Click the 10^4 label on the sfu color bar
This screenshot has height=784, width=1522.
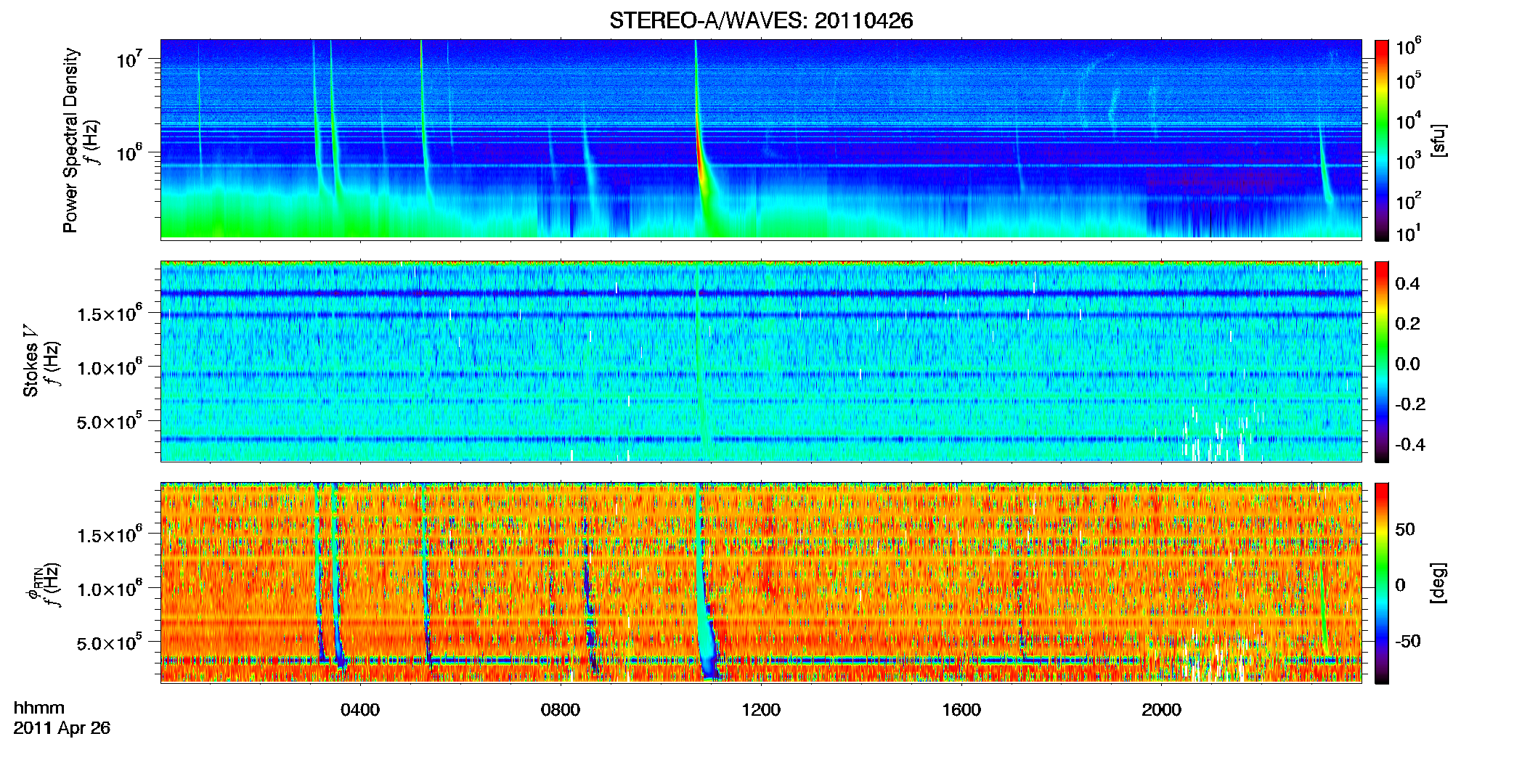point(1409,121)
